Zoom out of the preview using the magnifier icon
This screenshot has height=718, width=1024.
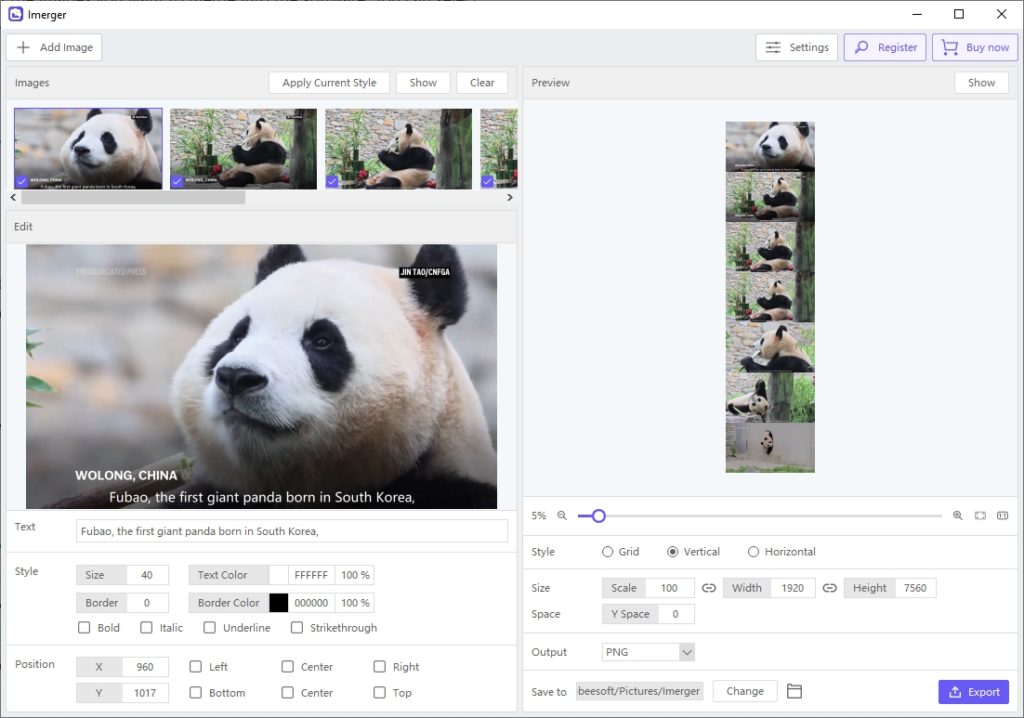(560, 516)
